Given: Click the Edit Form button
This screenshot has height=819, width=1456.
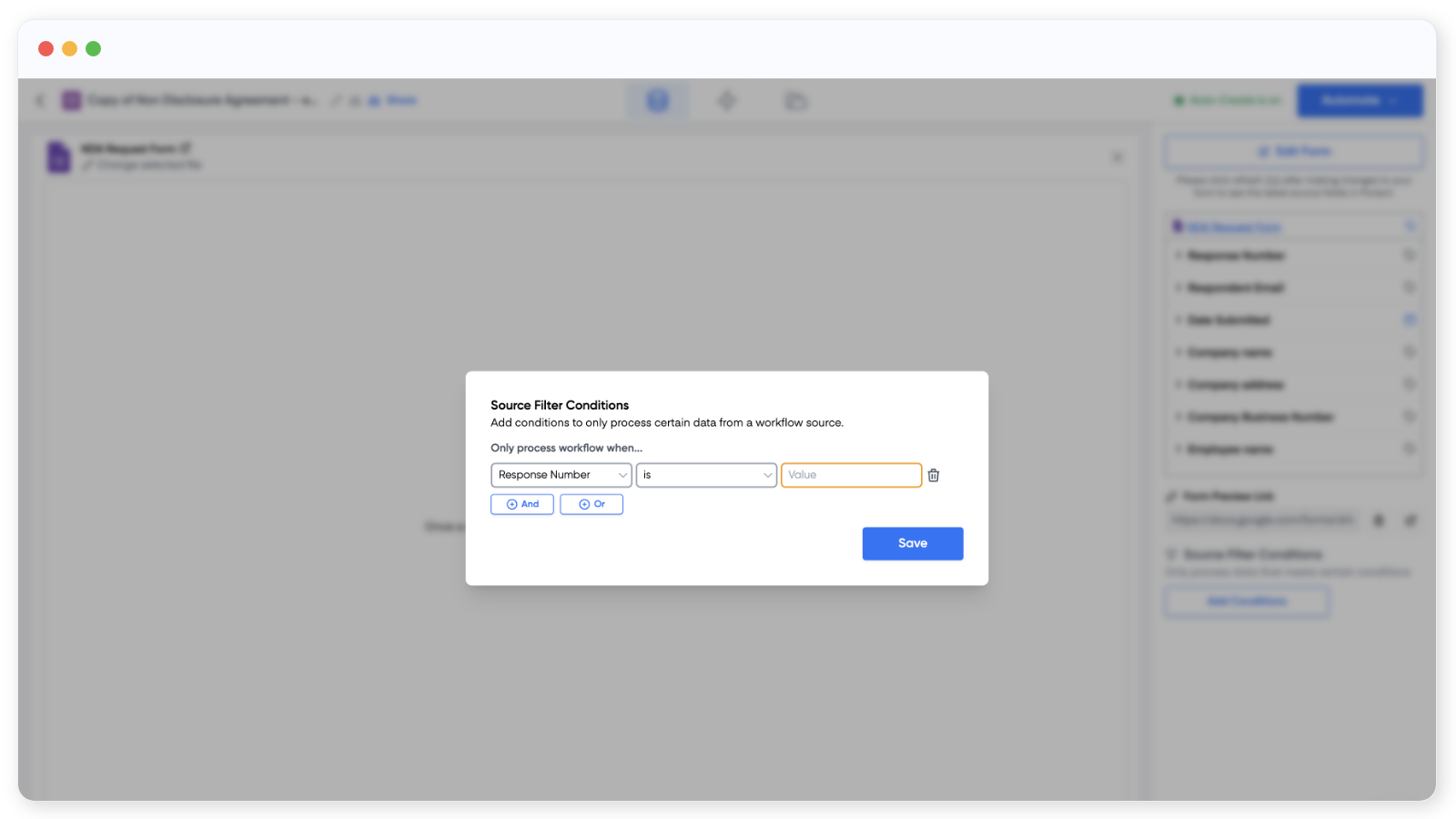Looking at the screenshot, I should pyautogui.click(x=1293, y=152).
